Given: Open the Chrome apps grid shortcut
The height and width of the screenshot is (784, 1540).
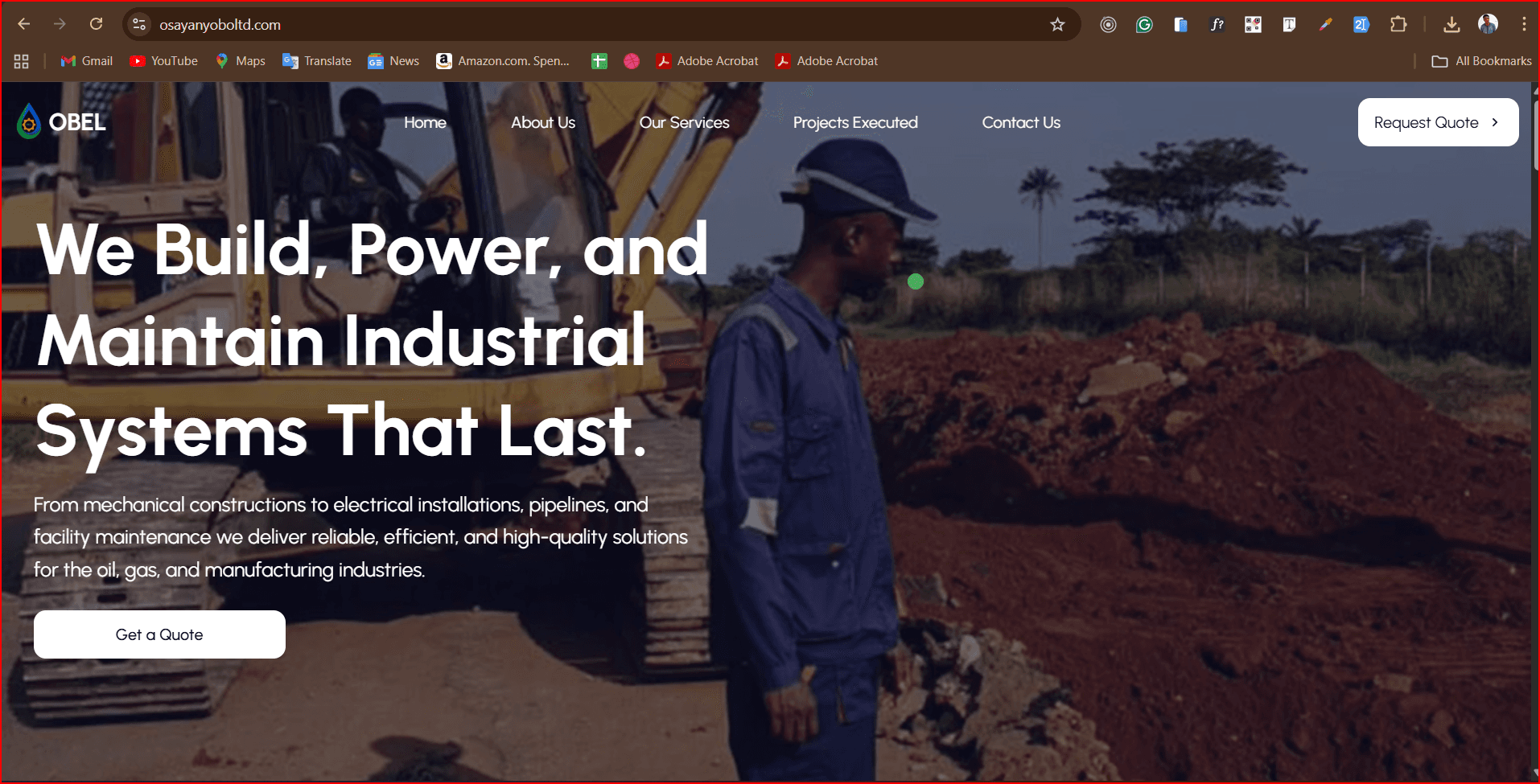Looking at the screenshot, I should click(22, 61).
